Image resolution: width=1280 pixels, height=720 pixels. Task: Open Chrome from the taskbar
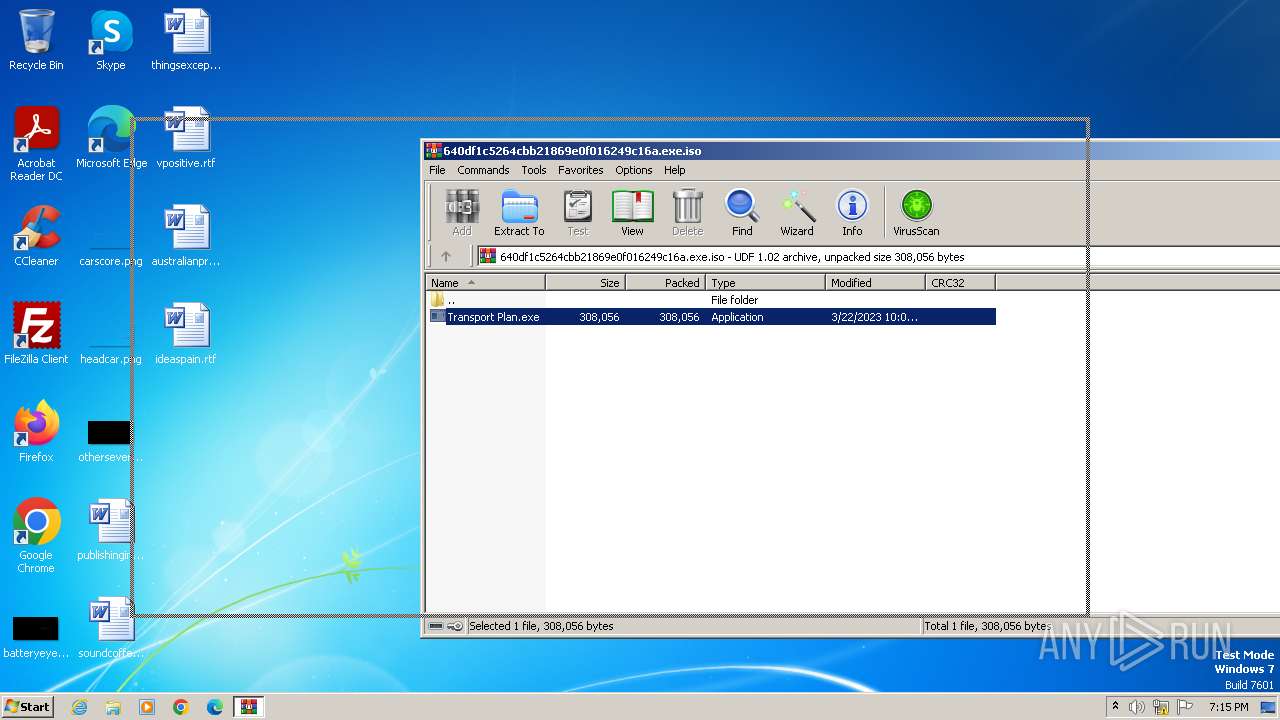181,707
